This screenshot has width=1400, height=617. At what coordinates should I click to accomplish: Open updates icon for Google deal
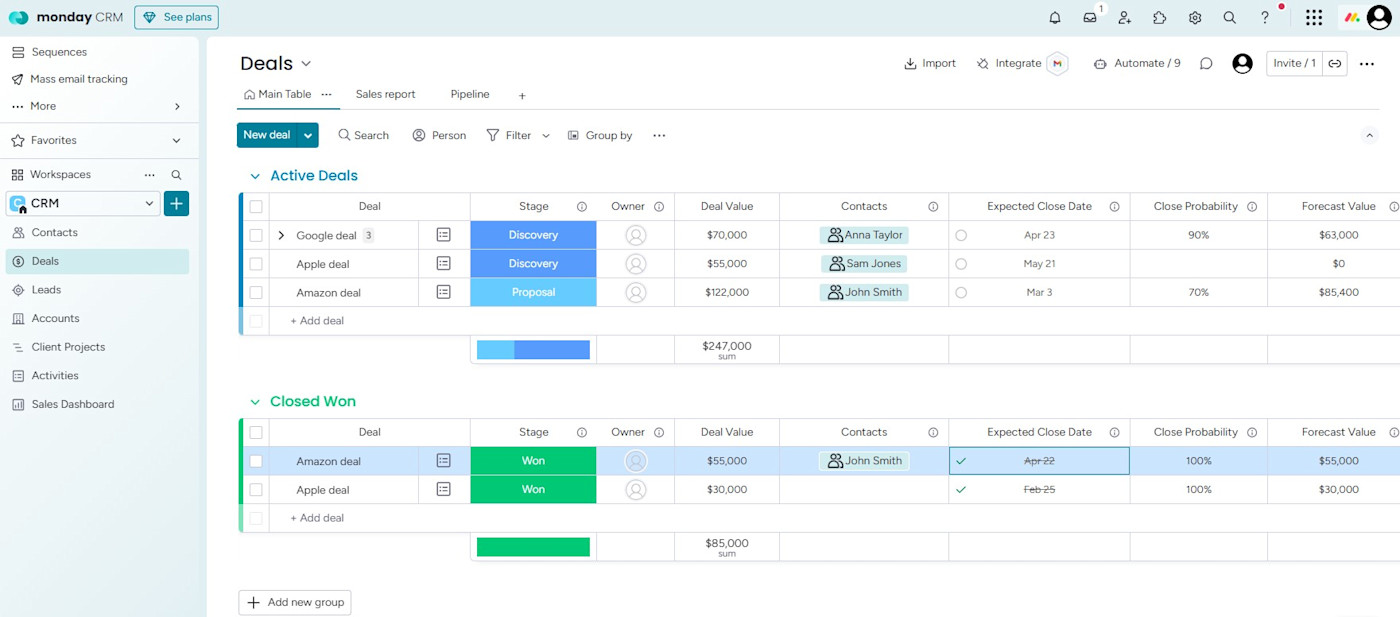(x=444, y=235)
